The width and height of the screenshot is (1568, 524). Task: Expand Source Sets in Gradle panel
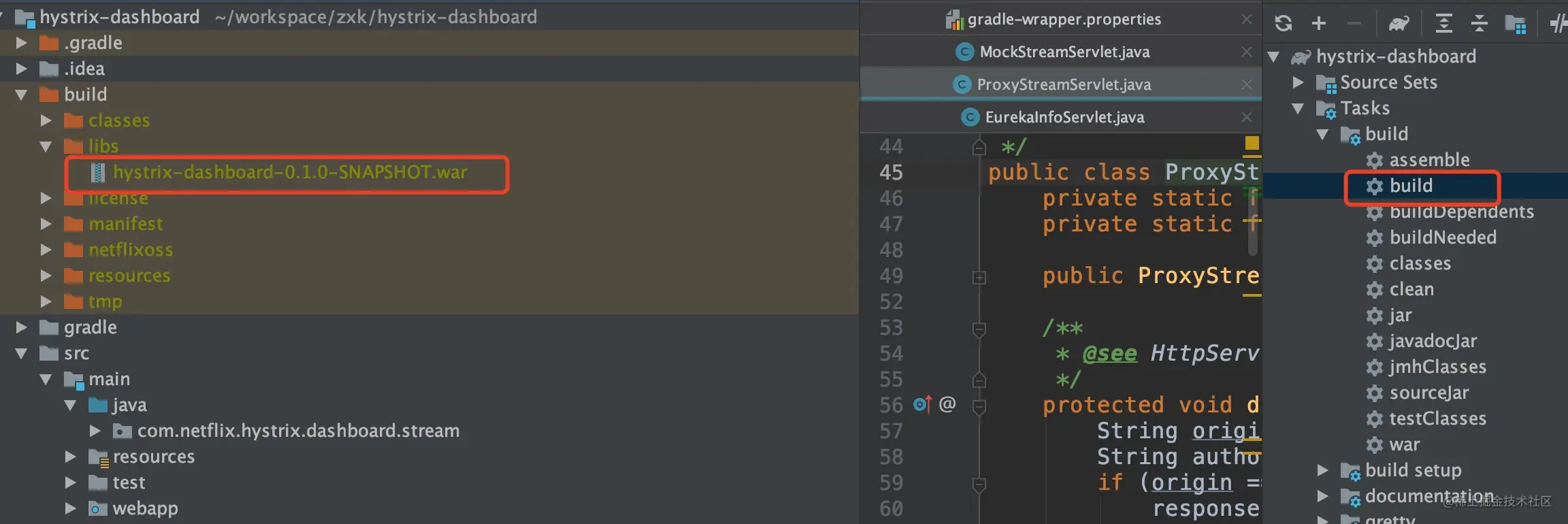pos(1298,82)
